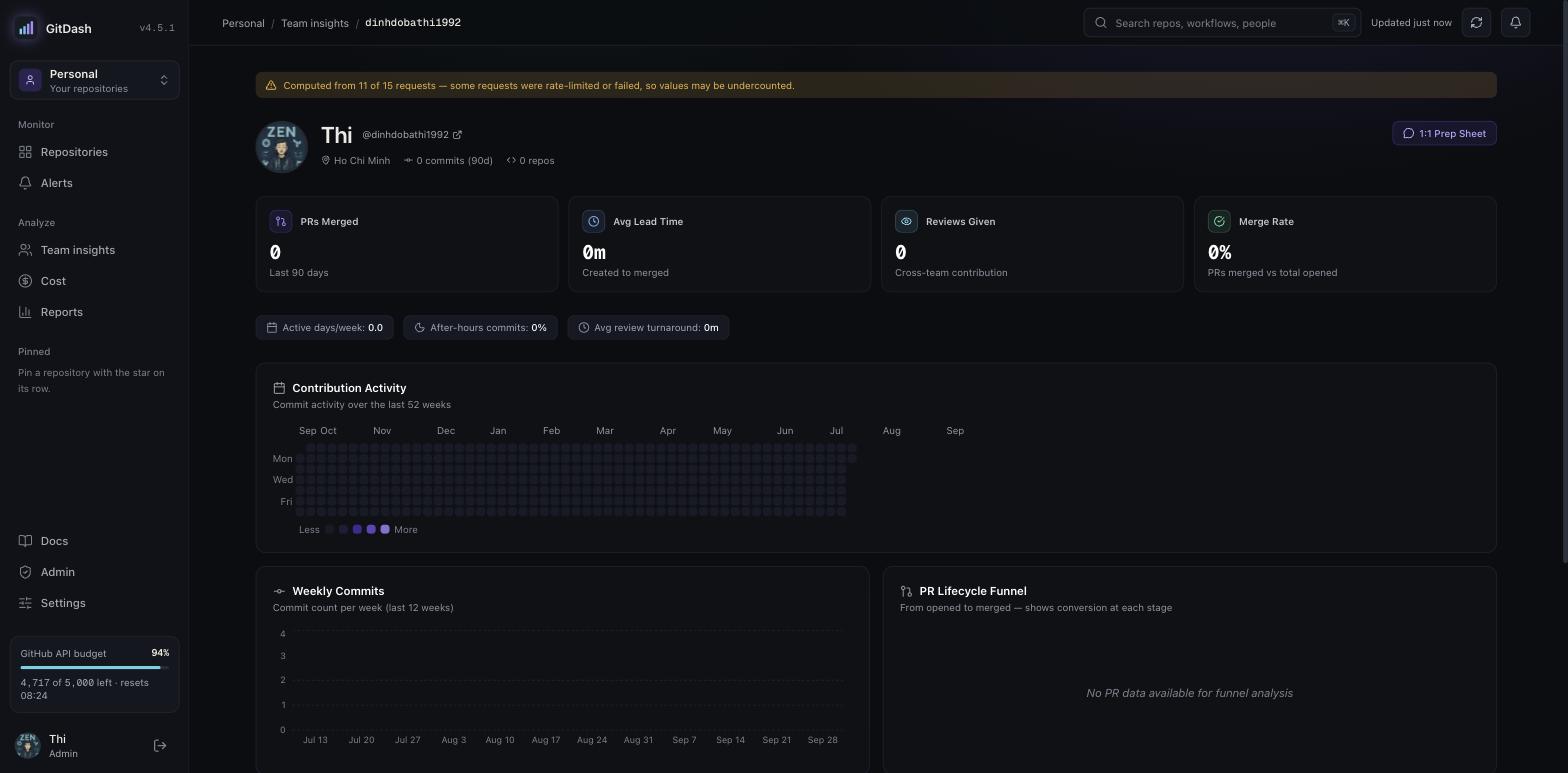
Task: Click the Weekly Commits chart icon
Action: click(279, 591)
